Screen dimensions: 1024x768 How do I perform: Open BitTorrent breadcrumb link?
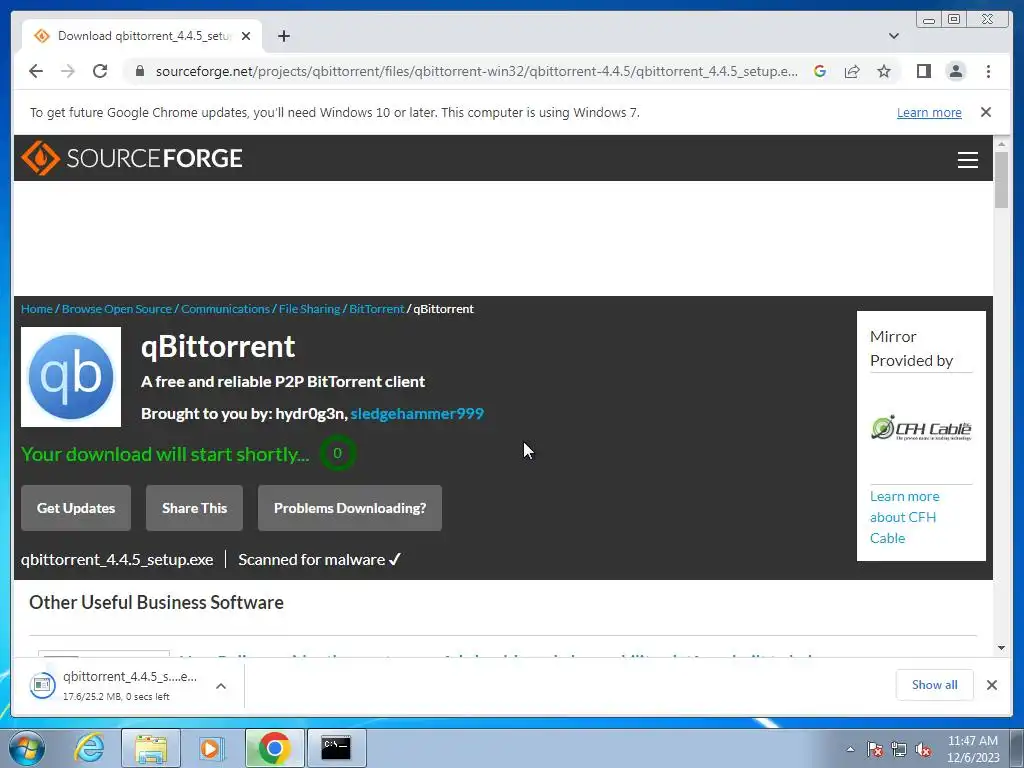[x=377, y=309]
